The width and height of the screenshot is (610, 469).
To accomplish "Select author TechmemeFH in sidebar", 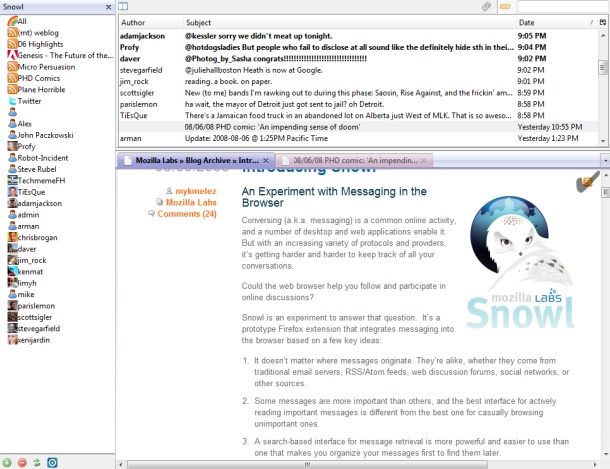I will tap(37, 180).
